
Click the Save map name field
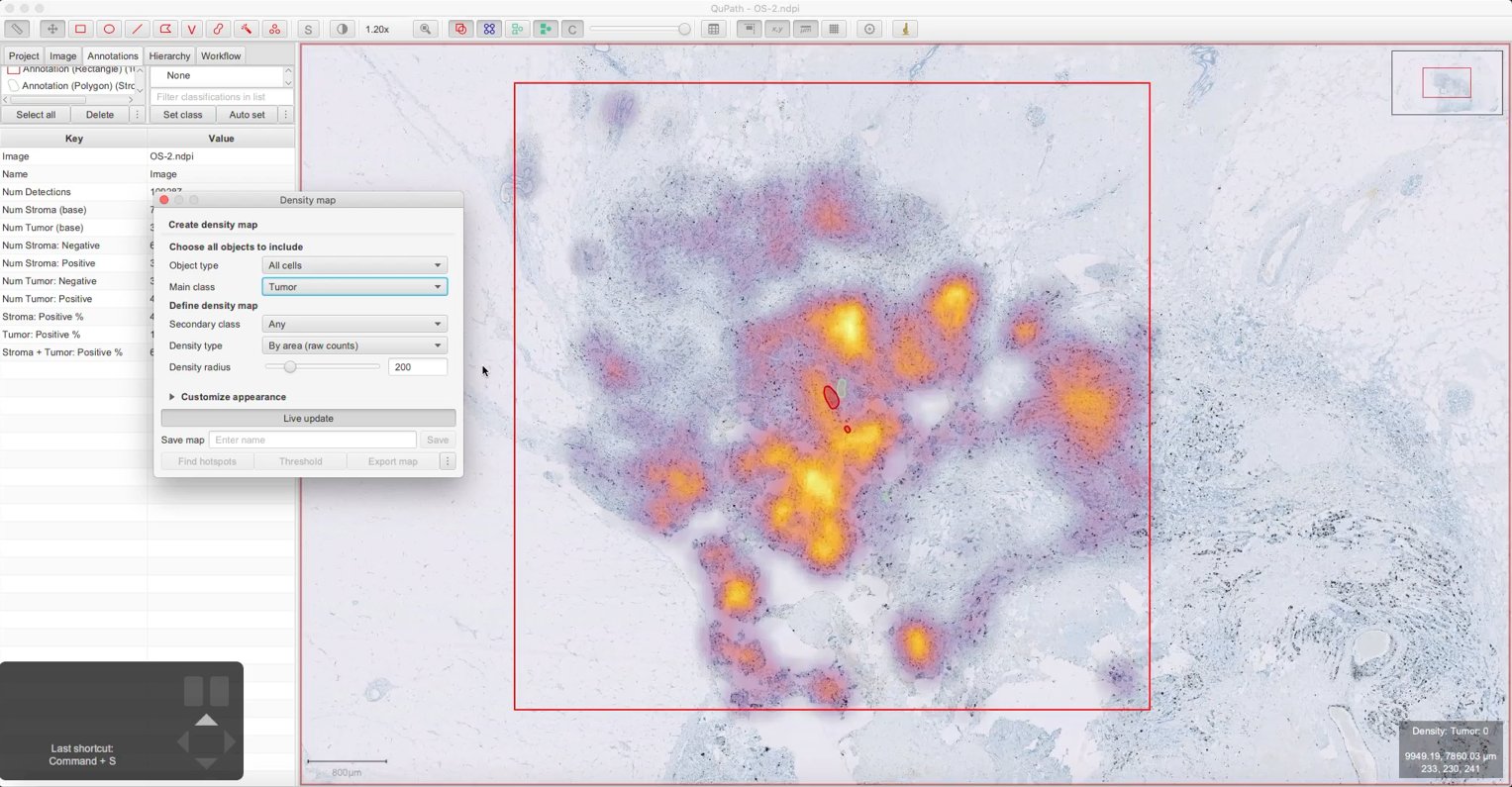click(313, 440)
